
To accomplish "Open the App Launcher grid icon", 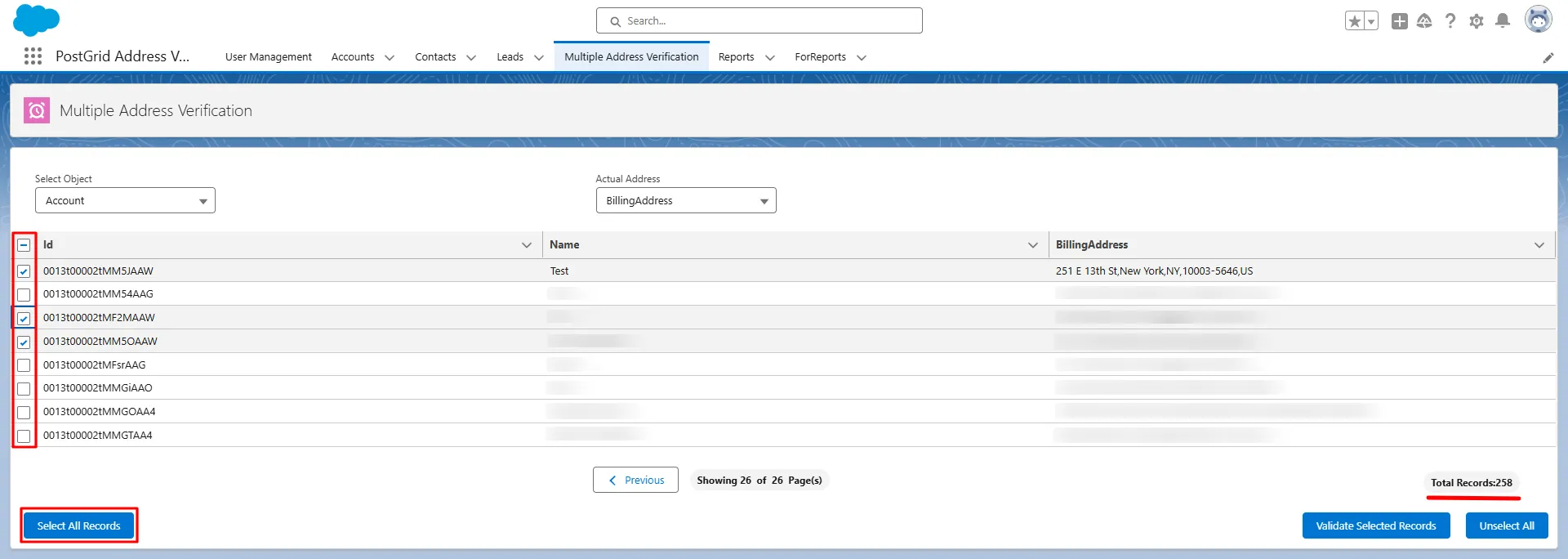I will 33,56.
